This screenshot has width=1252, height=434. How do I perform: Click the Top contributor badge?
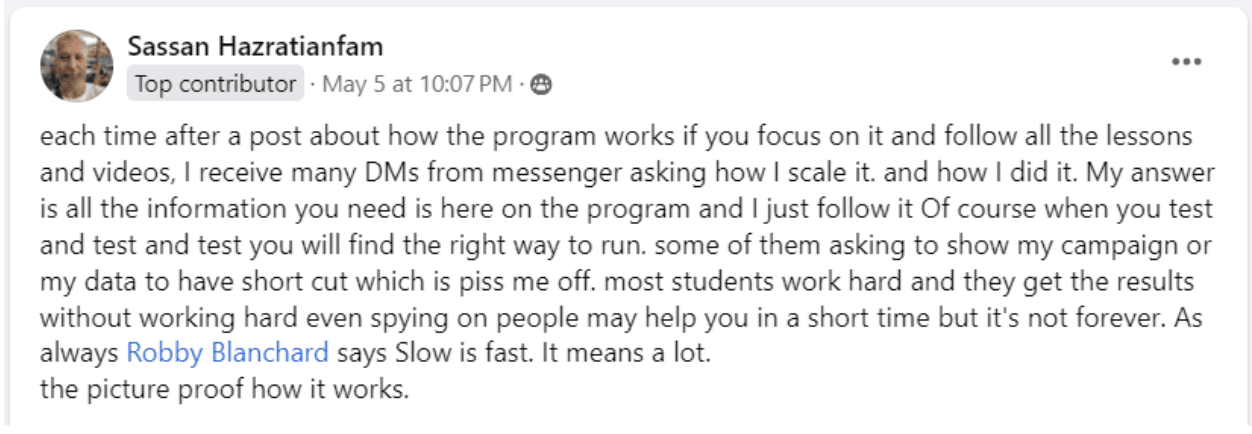pos(216,84)
